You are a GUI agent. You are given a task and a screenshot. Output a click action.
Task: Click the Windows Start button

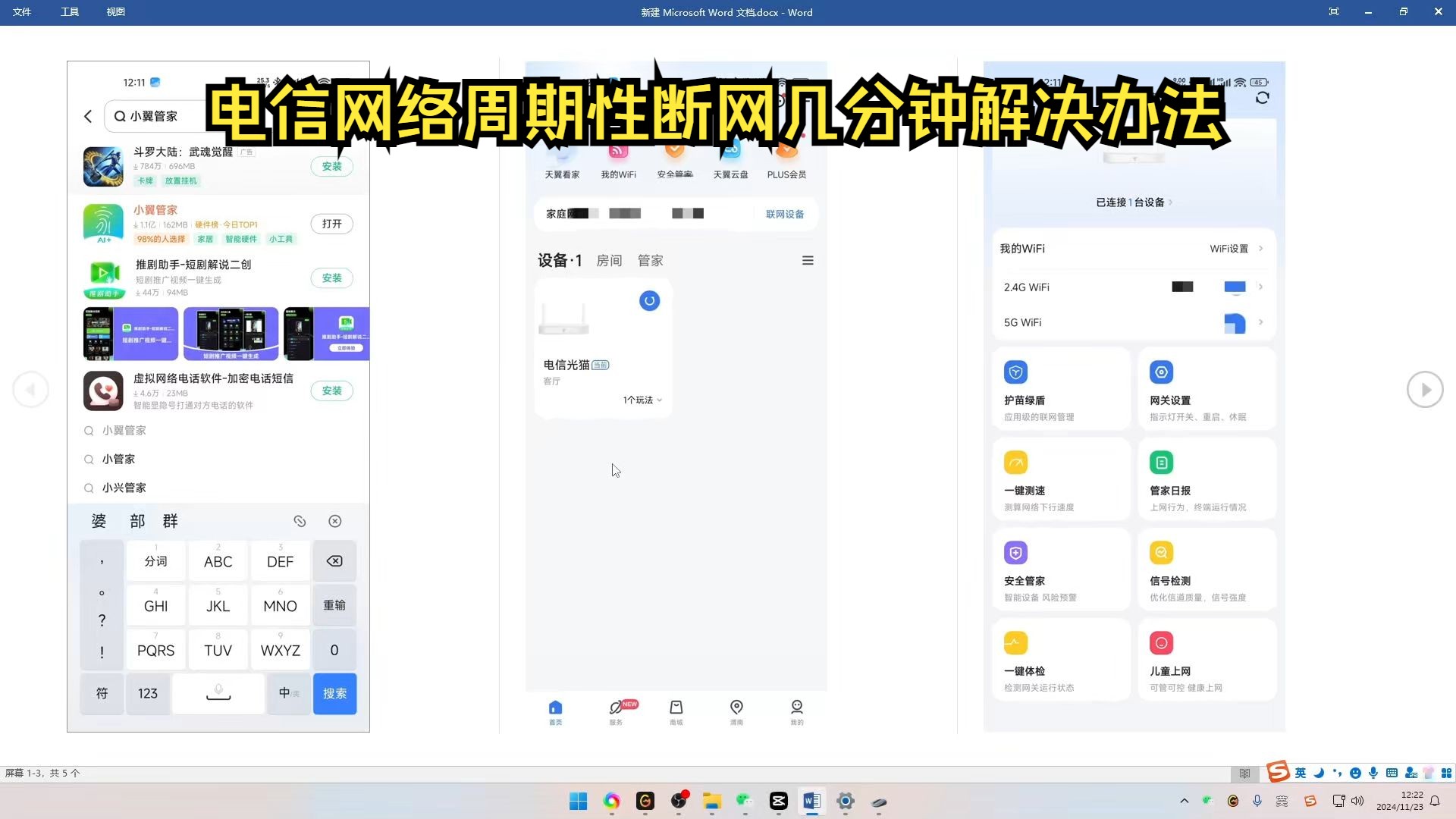pyautogui.click(x=578, y=802)
